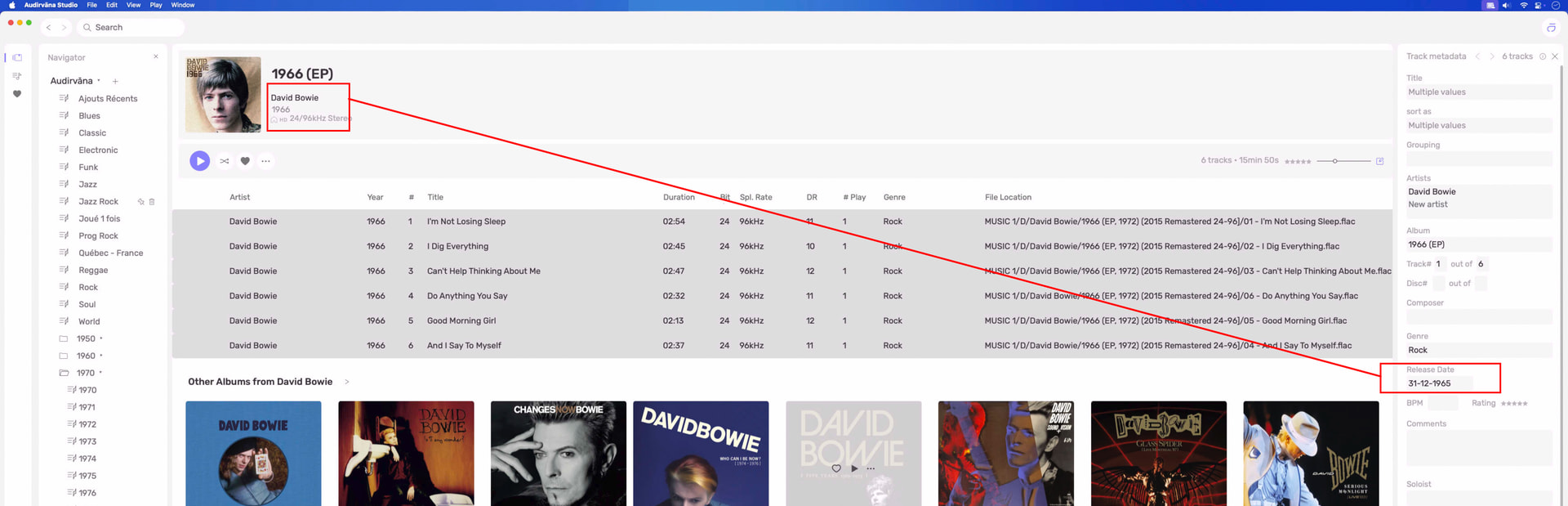The height and width of the screenshot is (506, 1568).
Task: Close the Navigator panel
Action: [155, 56]
